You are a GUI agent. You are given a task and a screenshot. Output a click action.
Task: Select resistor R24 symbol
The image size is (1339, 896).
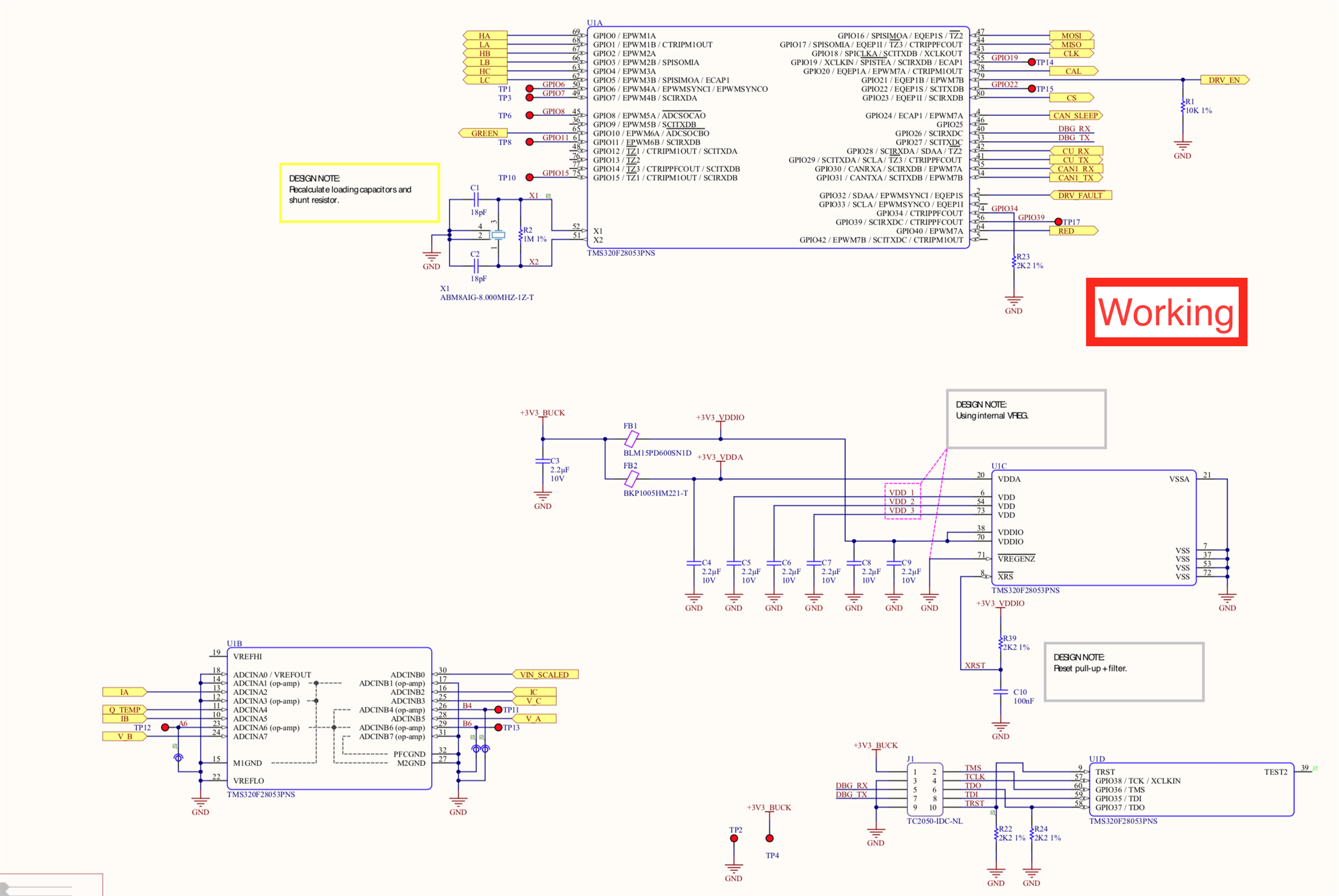(1032, 834)
